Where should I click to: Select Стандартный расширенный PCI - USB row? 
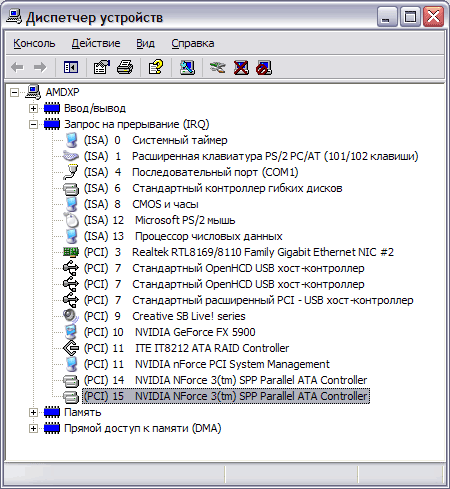[248, 300]
